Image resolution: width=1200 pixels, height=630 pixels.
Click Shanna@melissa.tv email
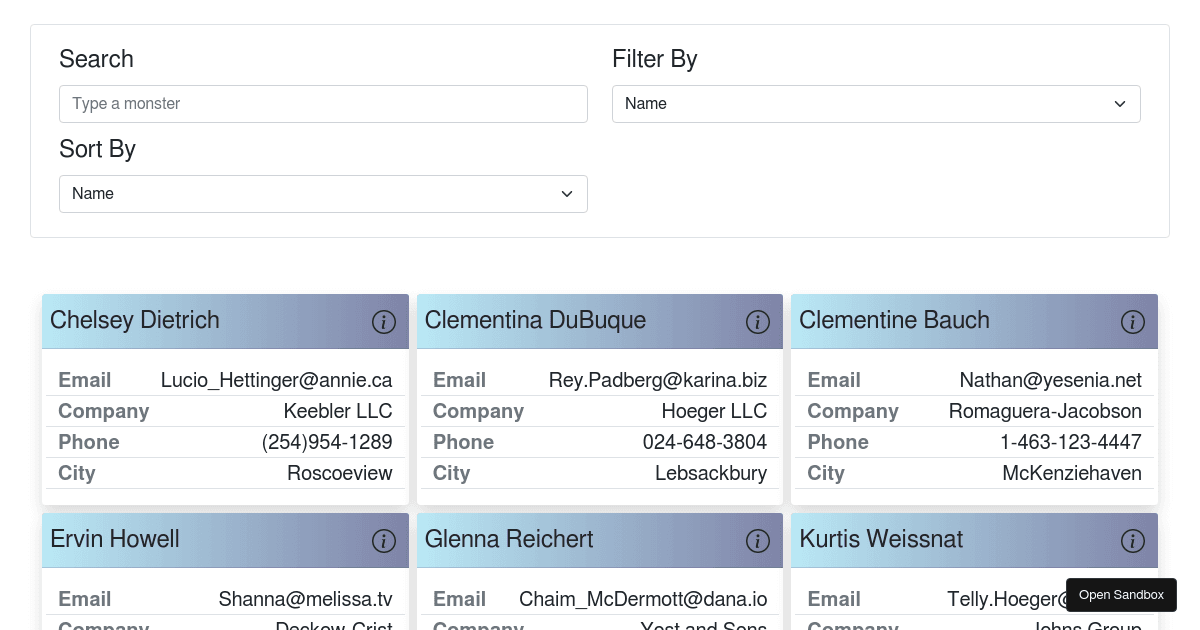tap(305, 599)
